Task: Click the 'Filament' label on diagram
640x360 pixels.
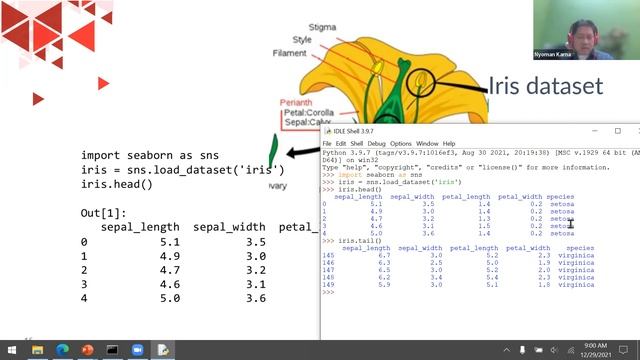Action: point(289,53)
